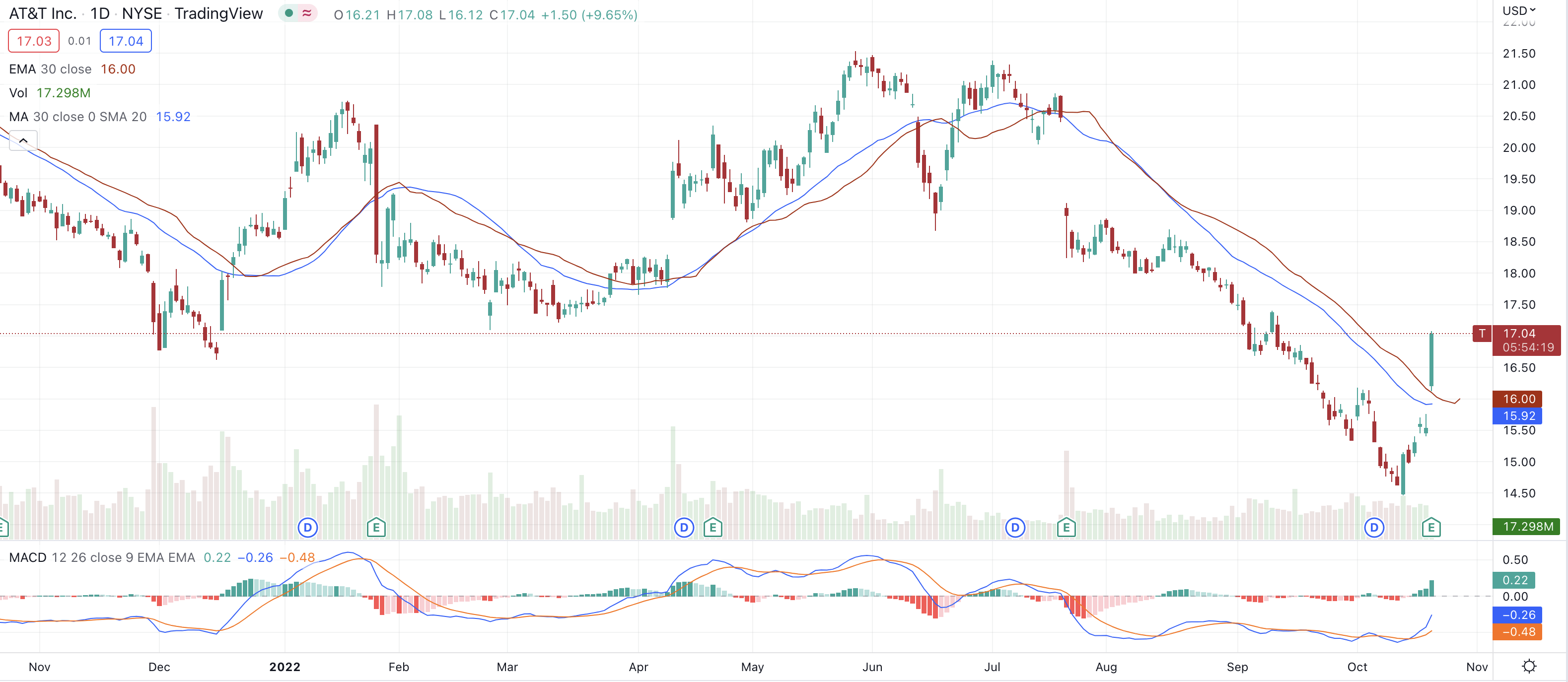Image resolution: width=1568 pixels, height=682 pixels.
Task: Click Feb on the time axis
Action: (x=399, y=667)
